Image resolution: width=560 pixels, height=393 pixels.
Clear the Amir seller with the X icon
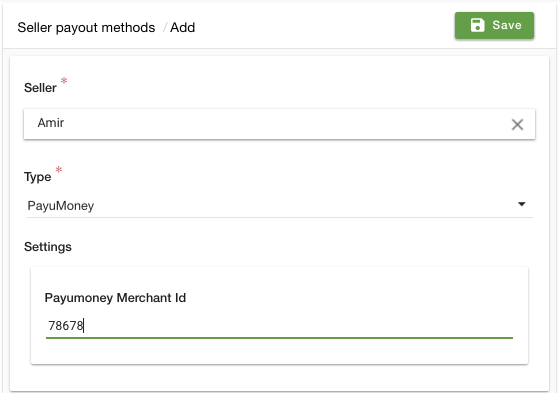(x=517, y=125)
